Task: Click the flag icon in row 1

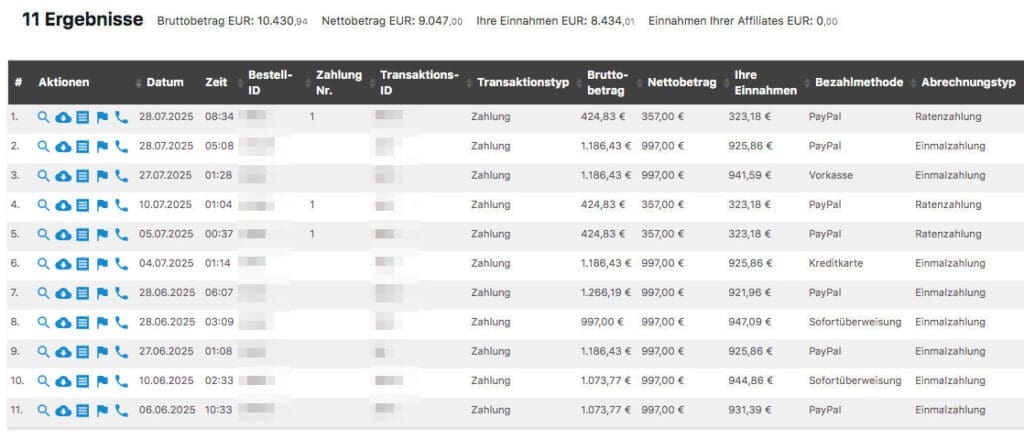Action: click(102, 117)
